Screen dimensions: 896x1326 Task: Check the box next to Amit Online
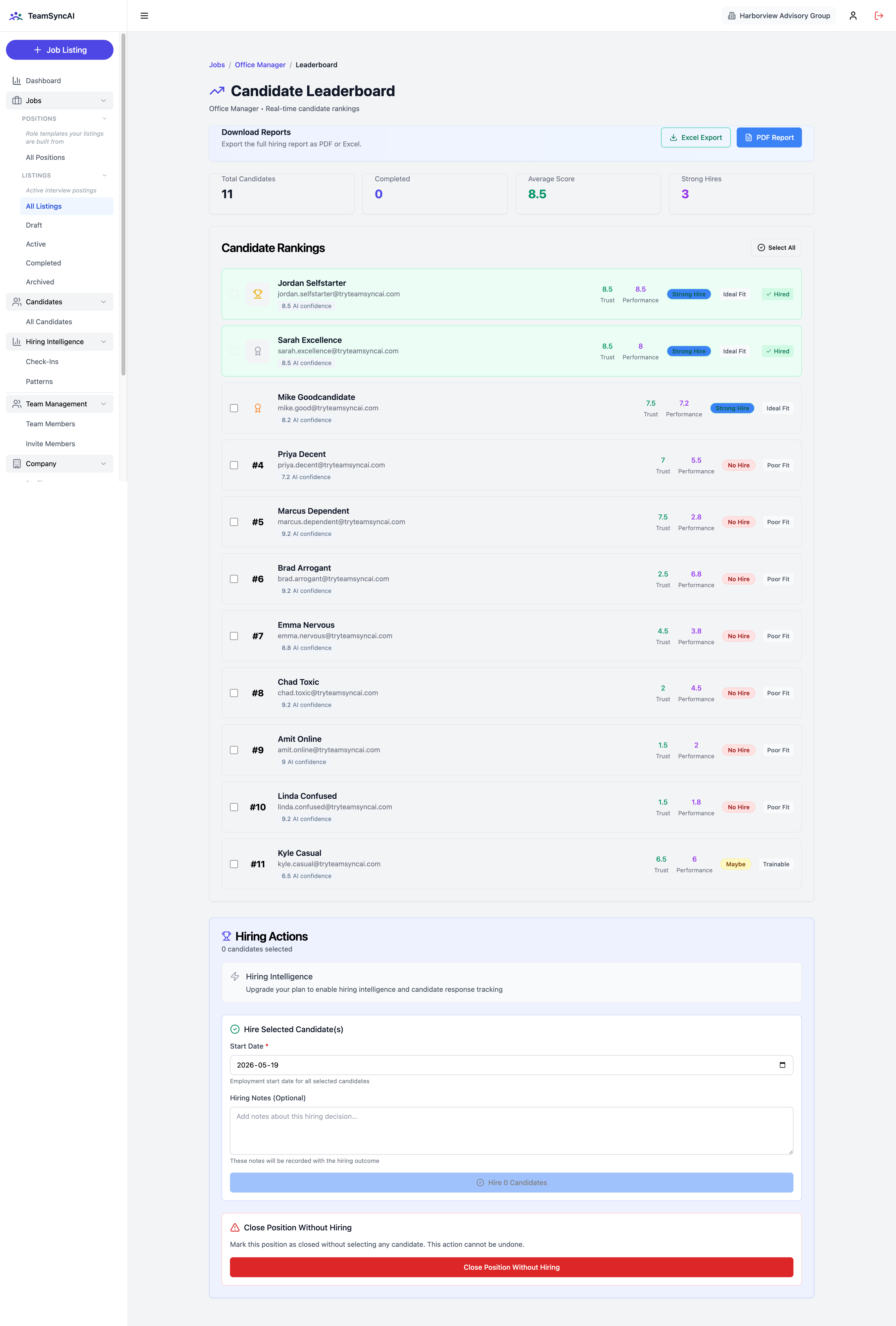(234, 750)
